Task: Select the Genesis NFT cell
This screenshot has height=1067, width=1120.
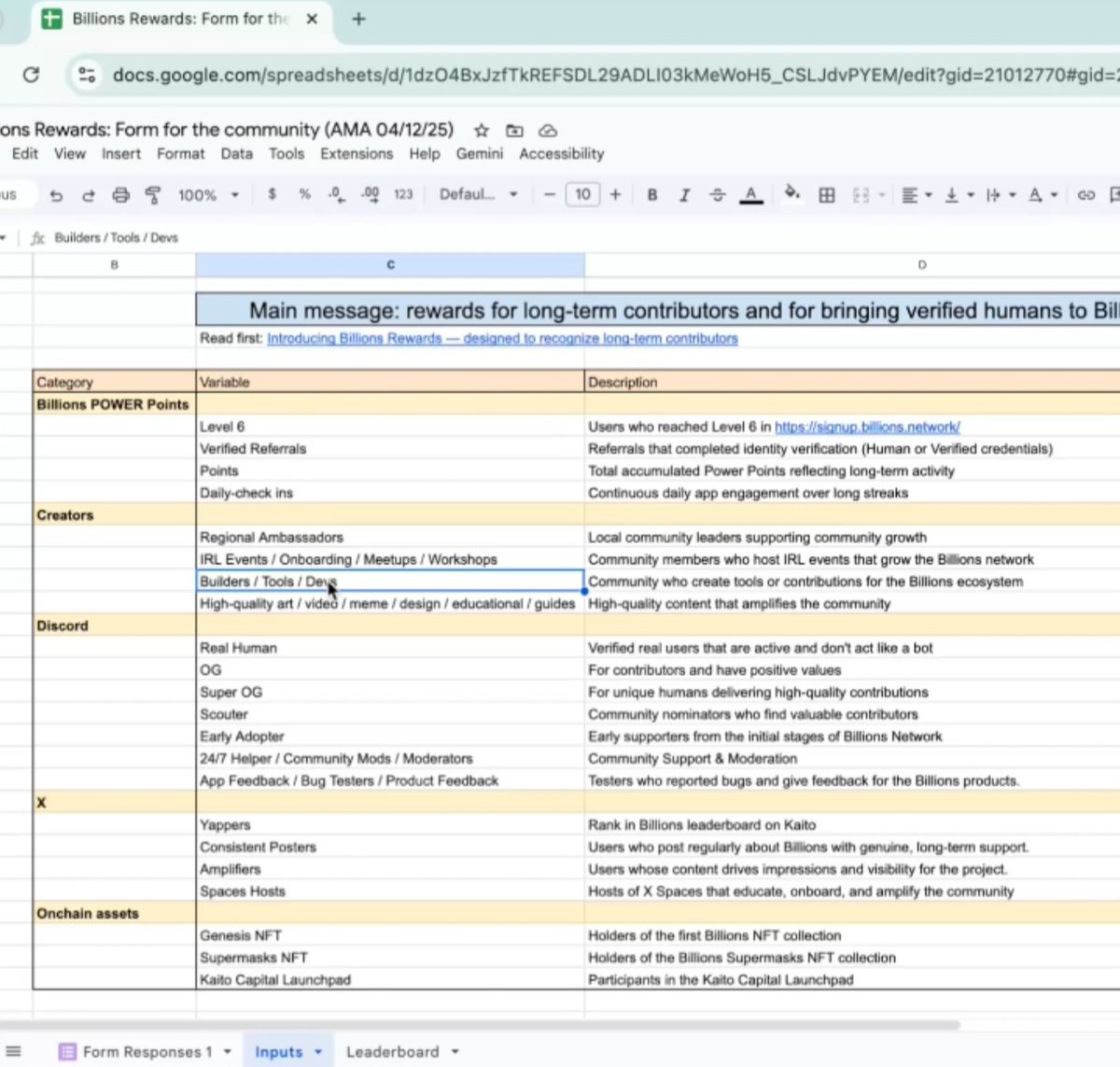Action: click(x=390, y=935)
